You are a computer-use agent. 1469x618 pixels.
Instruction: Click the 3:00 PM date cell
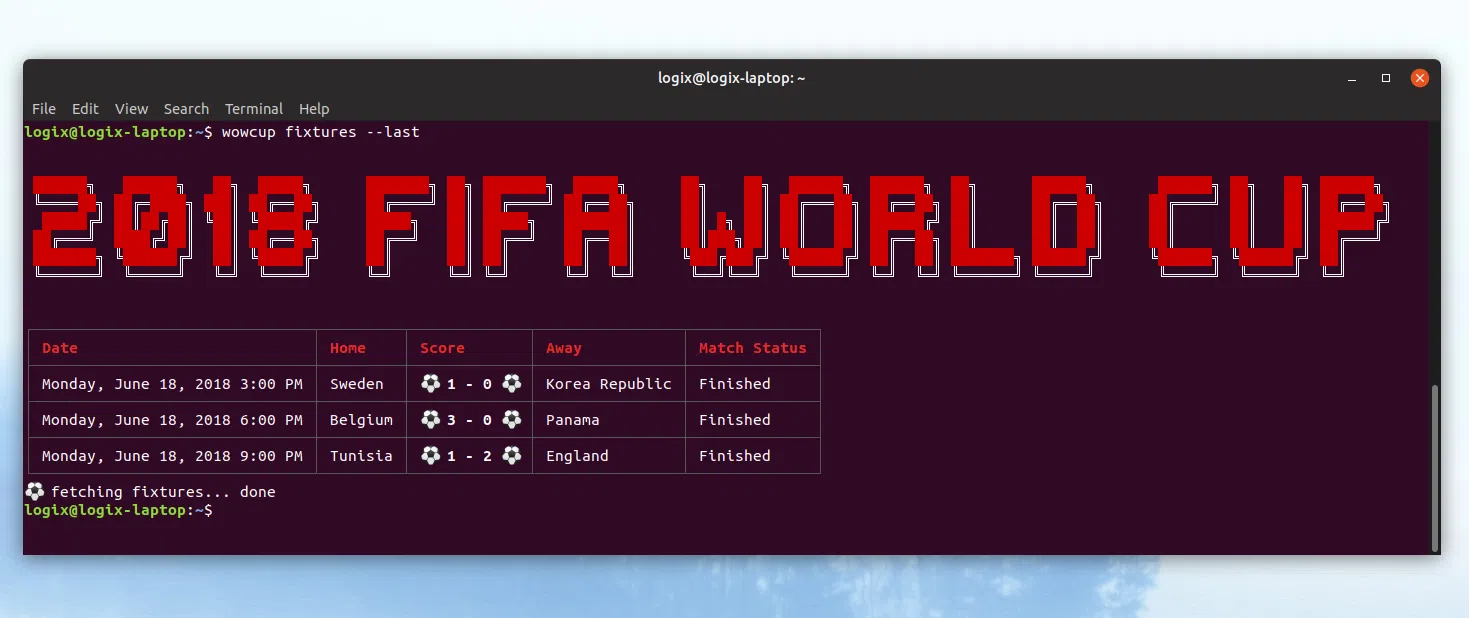[x=172, y=384]
